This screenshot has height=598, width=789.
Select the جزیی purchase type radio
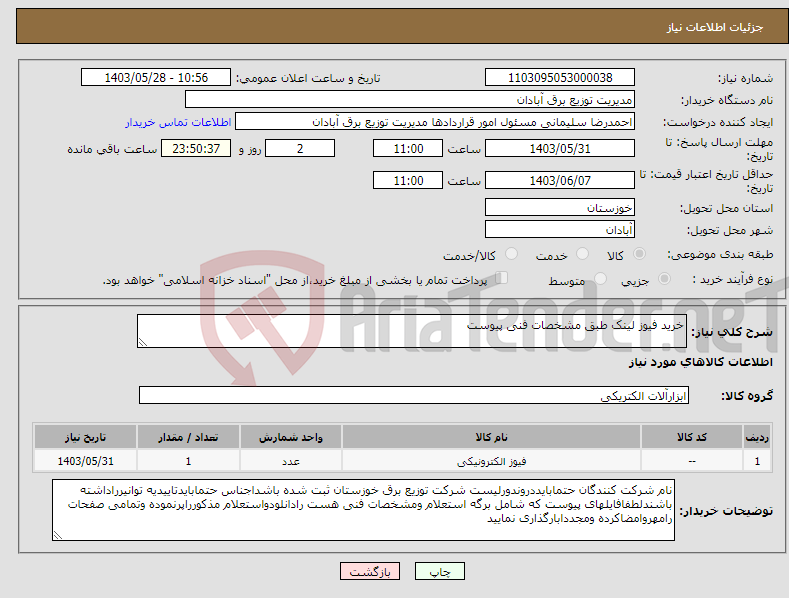click(664, 279)
